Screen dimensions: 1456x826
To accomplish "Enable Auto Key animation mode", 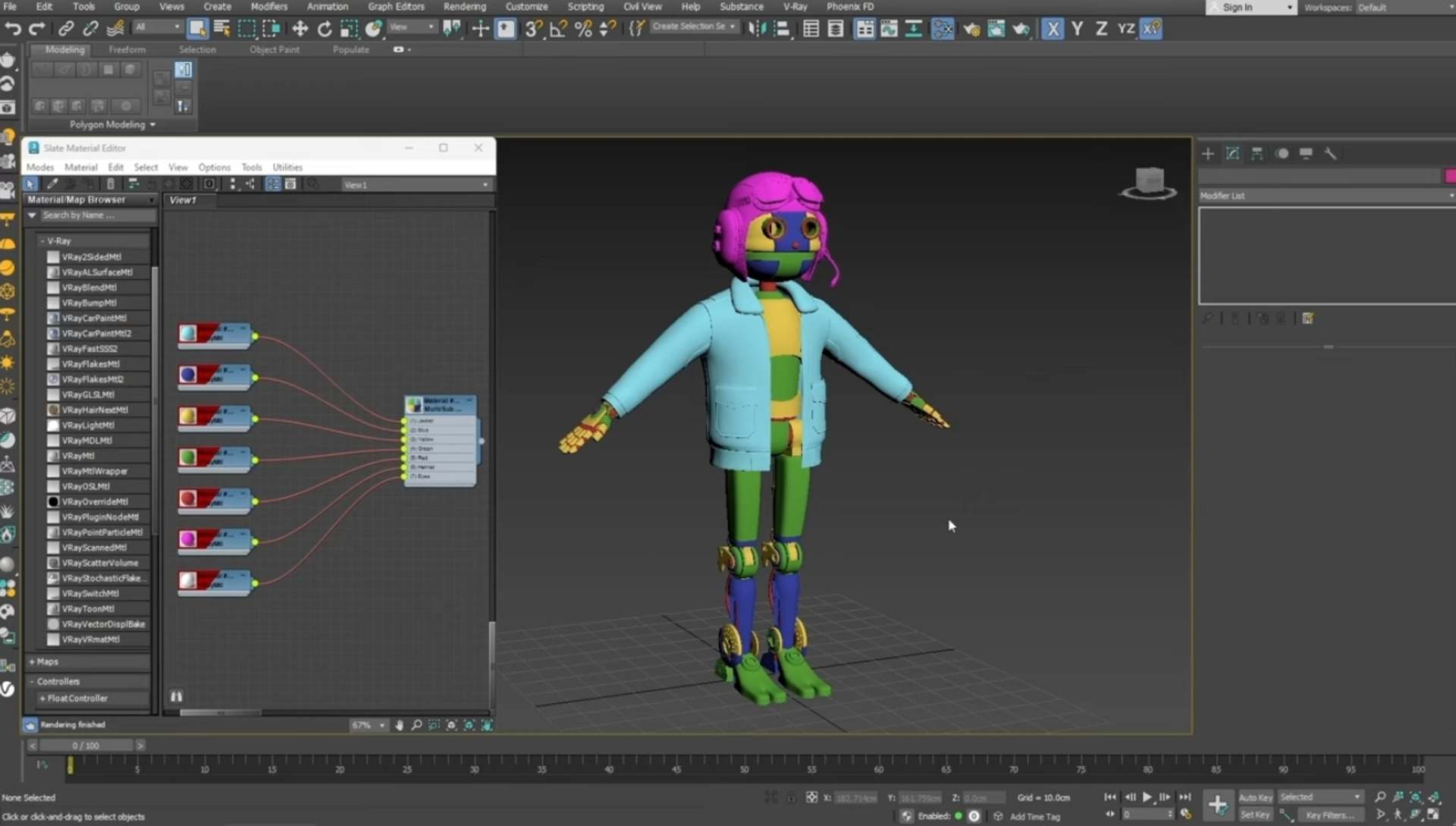I will [x=1255, y=797].
